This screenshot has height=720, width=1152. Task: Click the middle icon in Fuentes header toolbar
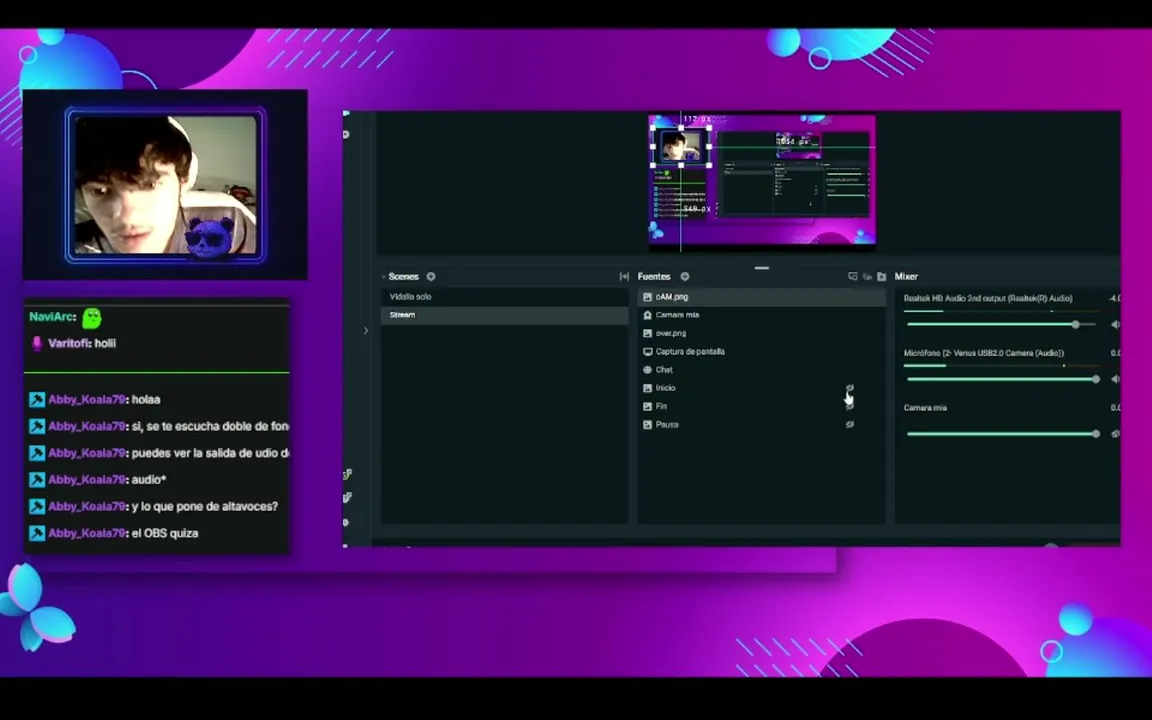tap(867, 276)
